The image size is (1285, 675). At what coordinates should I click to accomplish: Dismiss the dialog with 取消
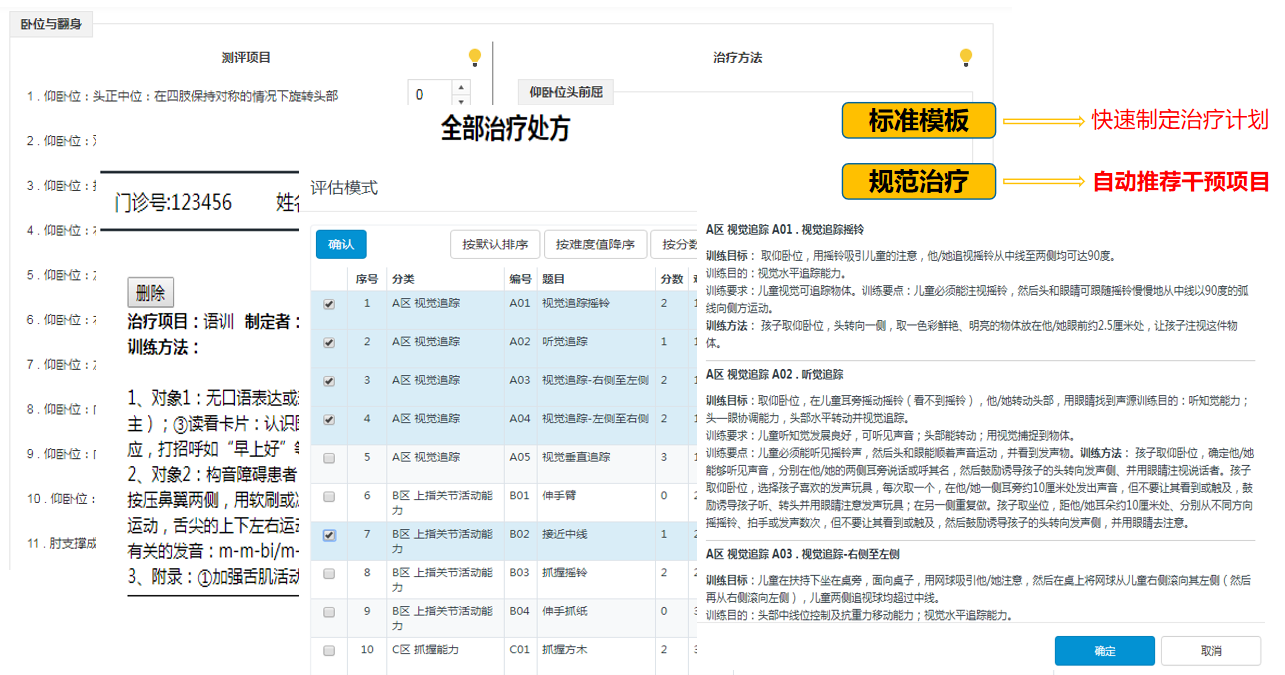click(x=1210, y=651)
